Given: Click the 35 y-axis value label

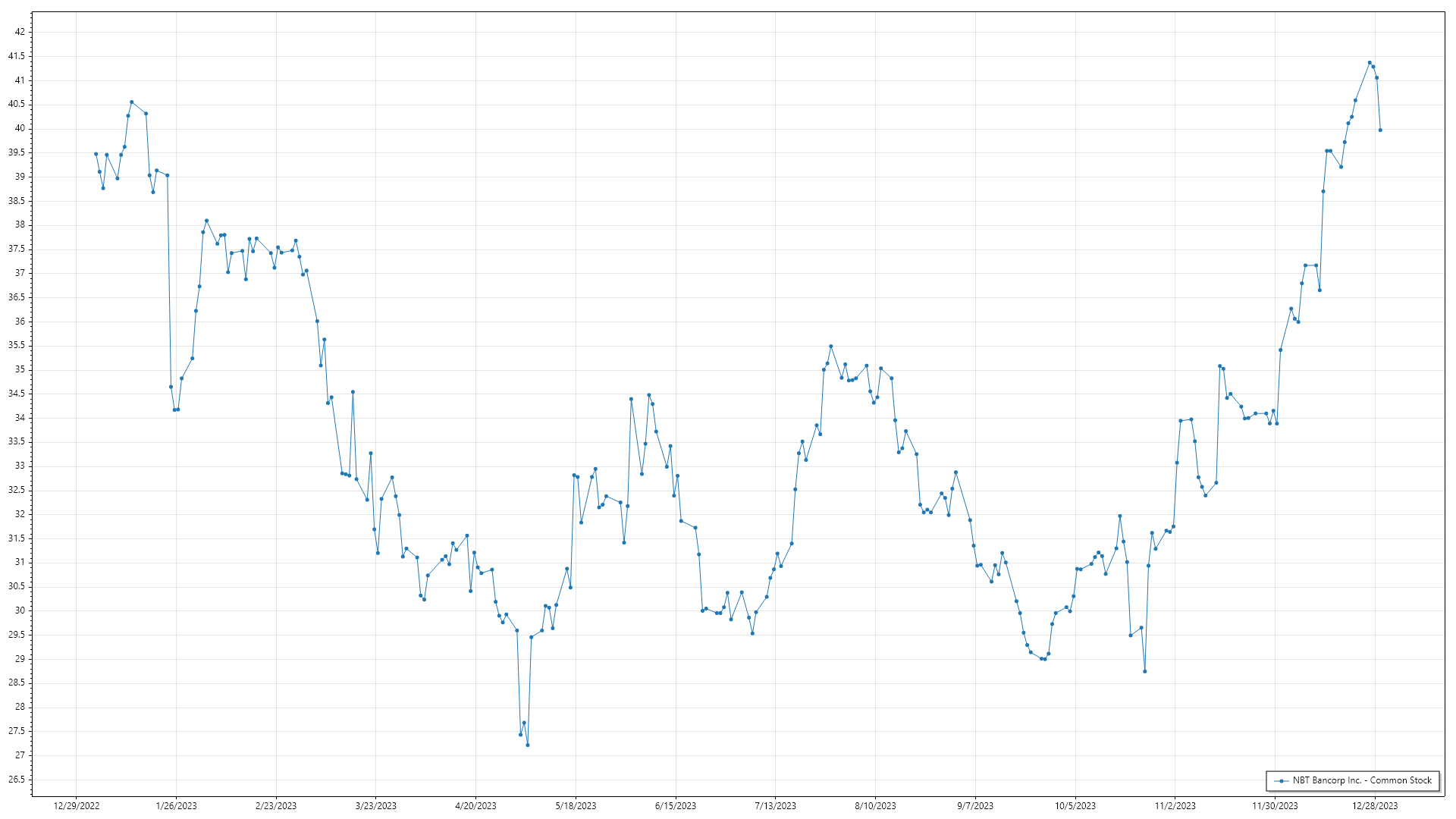Looking at the screenshot, I should 20,369.
